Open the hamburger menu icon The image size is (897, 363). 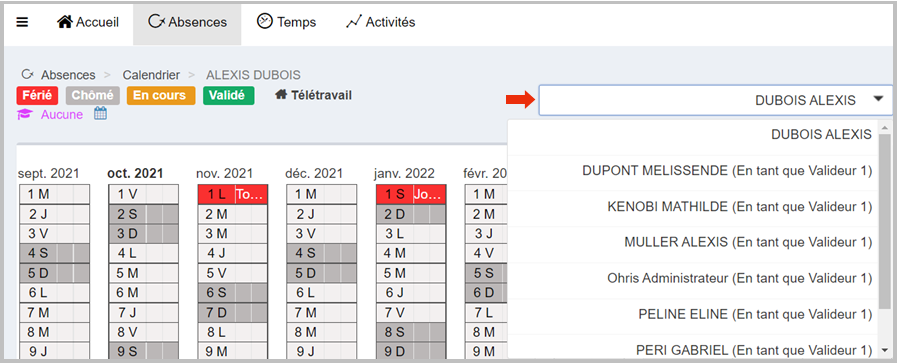click(x=22, y=22)
